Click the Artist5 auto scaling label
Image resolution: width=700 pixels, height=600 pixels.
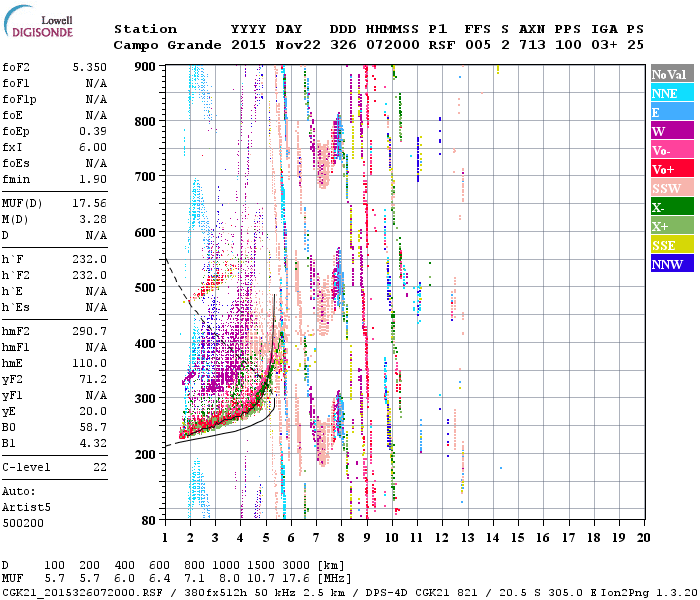(x=26, y=508)
